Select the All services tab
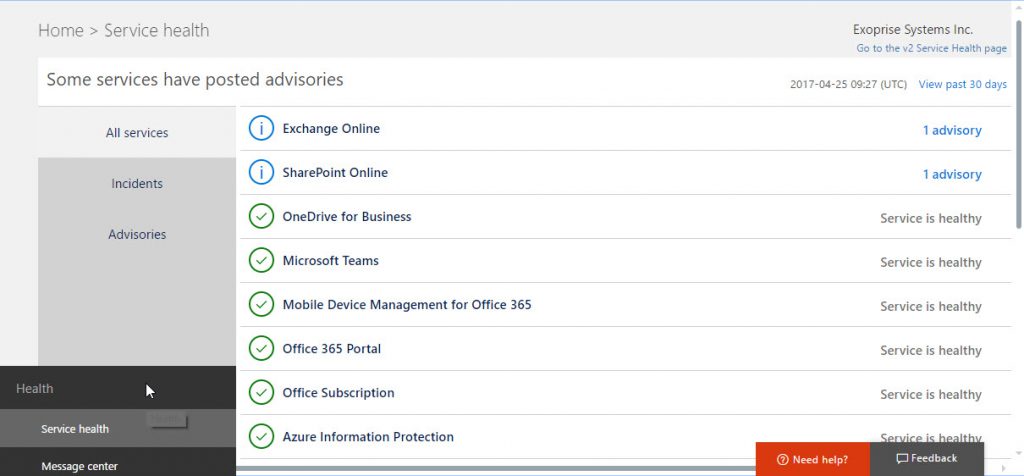The height and width of the screenshot is (476, 1024). 137,133
